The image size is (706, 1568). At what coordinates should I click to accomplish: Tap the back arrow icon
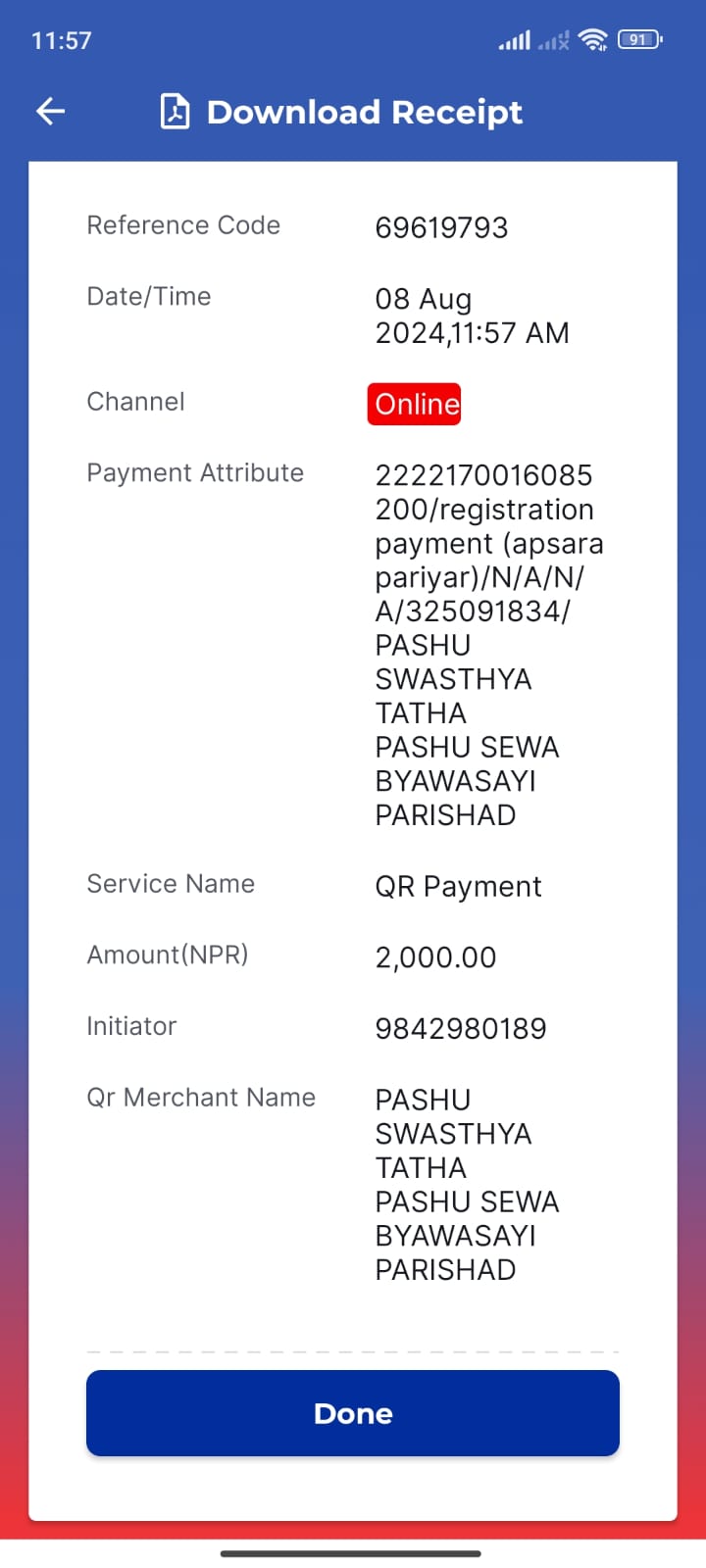click(51, 112)
